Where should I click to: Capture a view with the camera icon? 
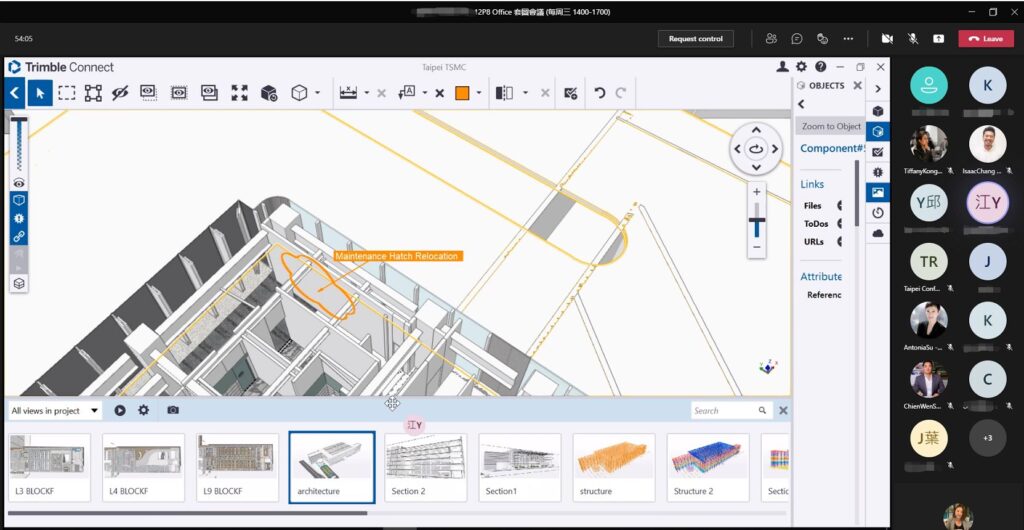173,410
